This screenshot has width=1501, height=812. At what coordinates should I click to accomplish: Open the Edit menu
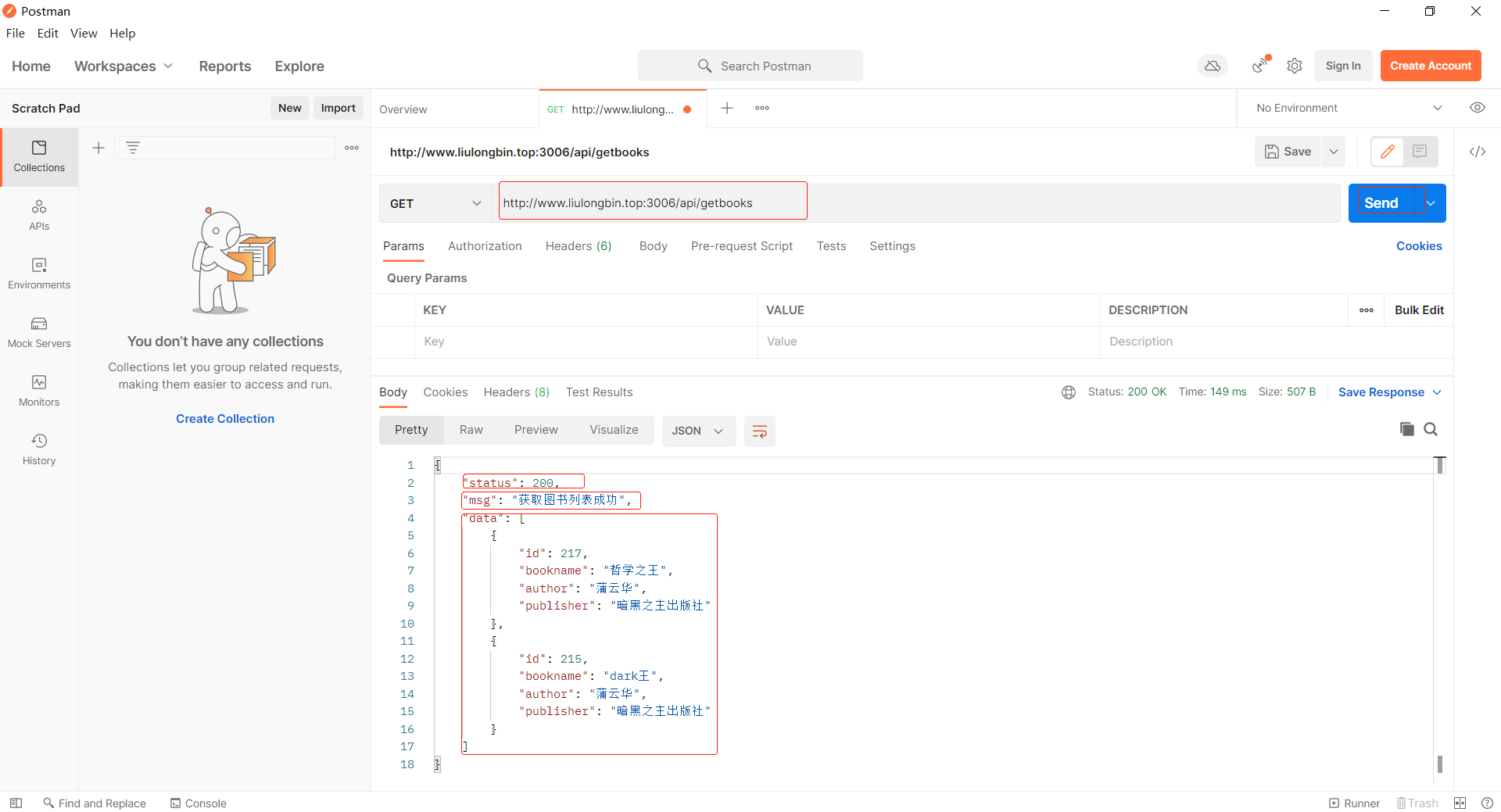click(x=48, y=33)
